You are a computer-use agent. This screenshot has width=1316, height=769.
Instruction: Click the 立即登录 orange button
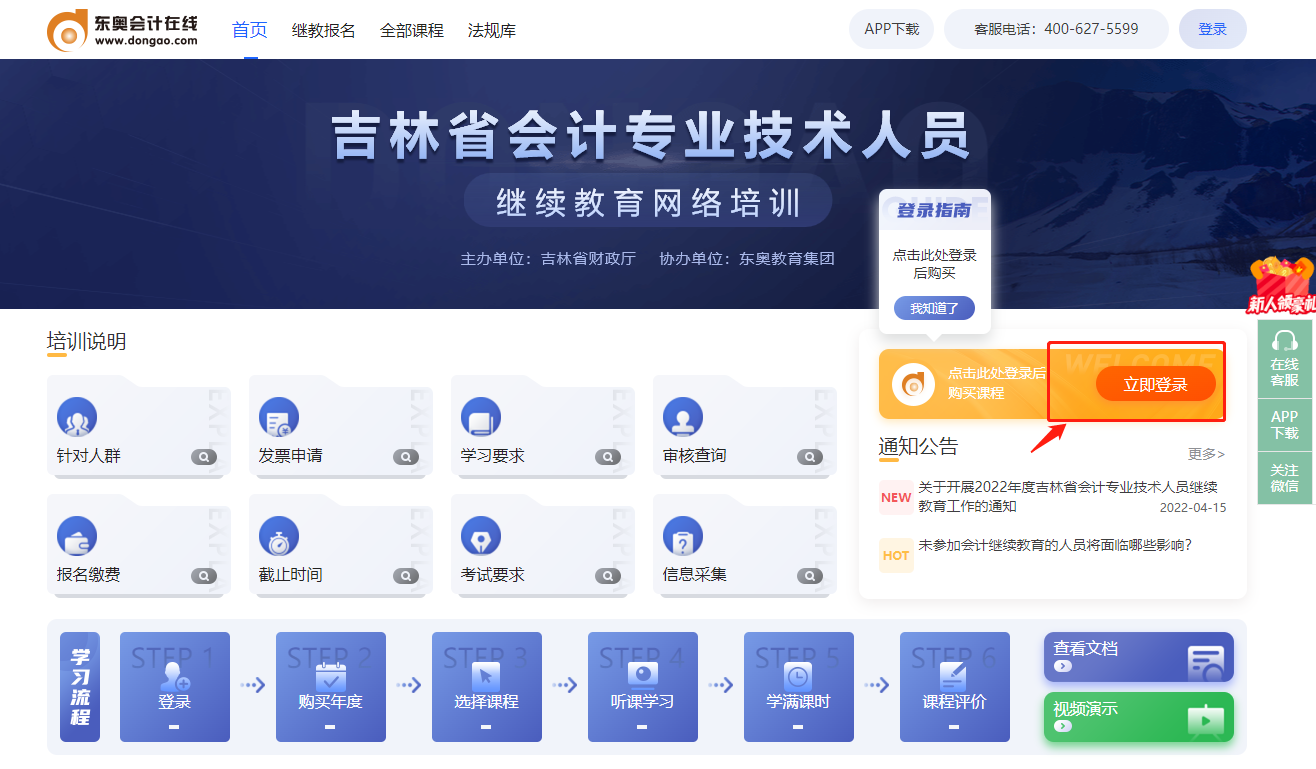pos(1156,383)
